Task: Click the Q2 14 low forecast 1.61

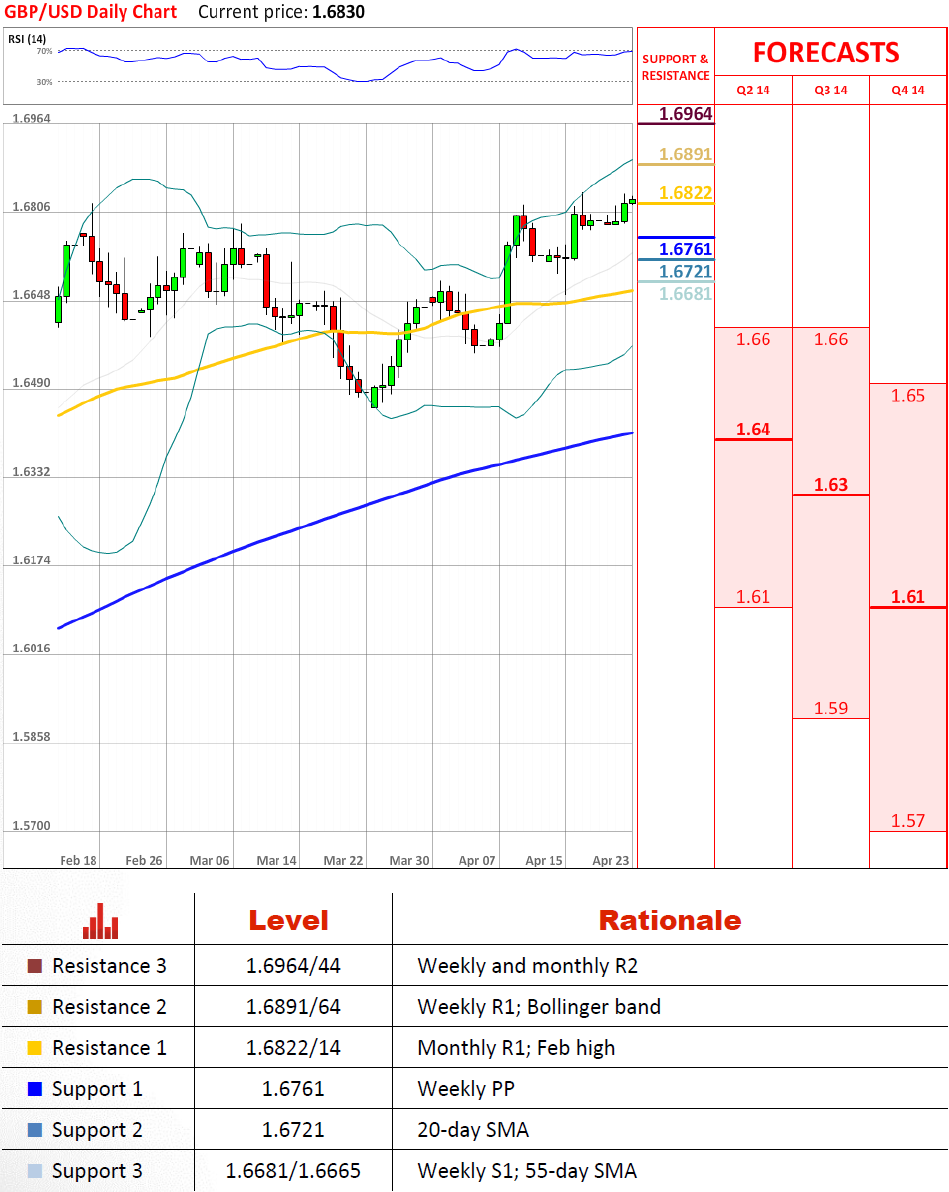Action: [x=753, y=597]
